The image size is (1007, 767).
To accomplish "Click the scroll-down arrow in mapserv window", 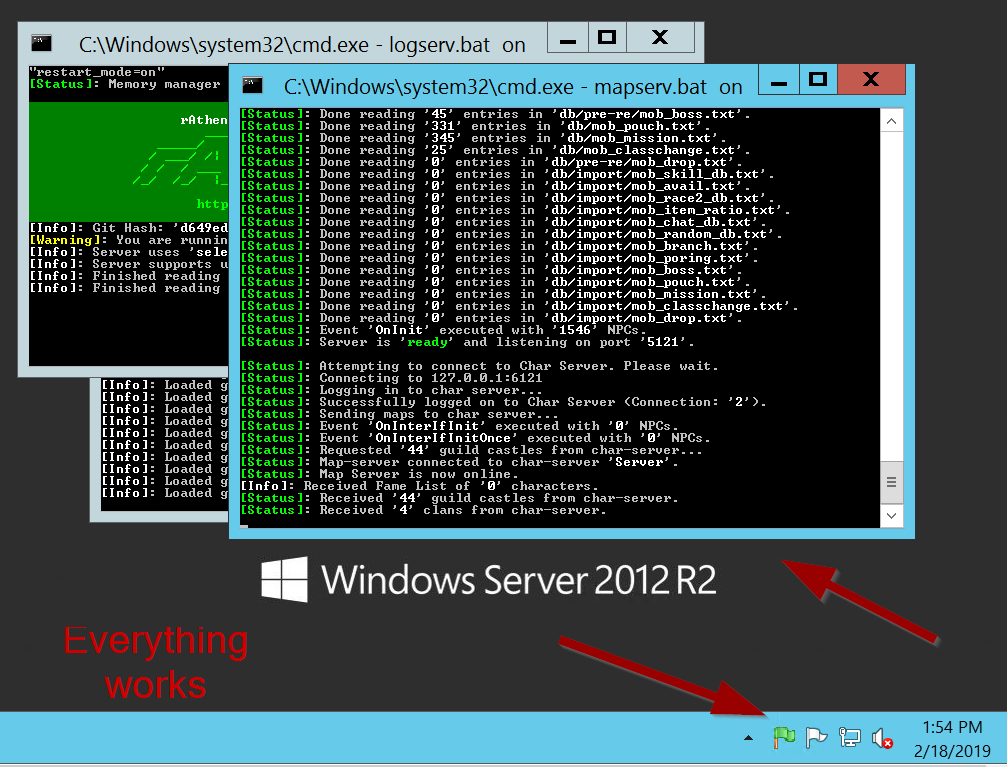I will coord(891,515).
